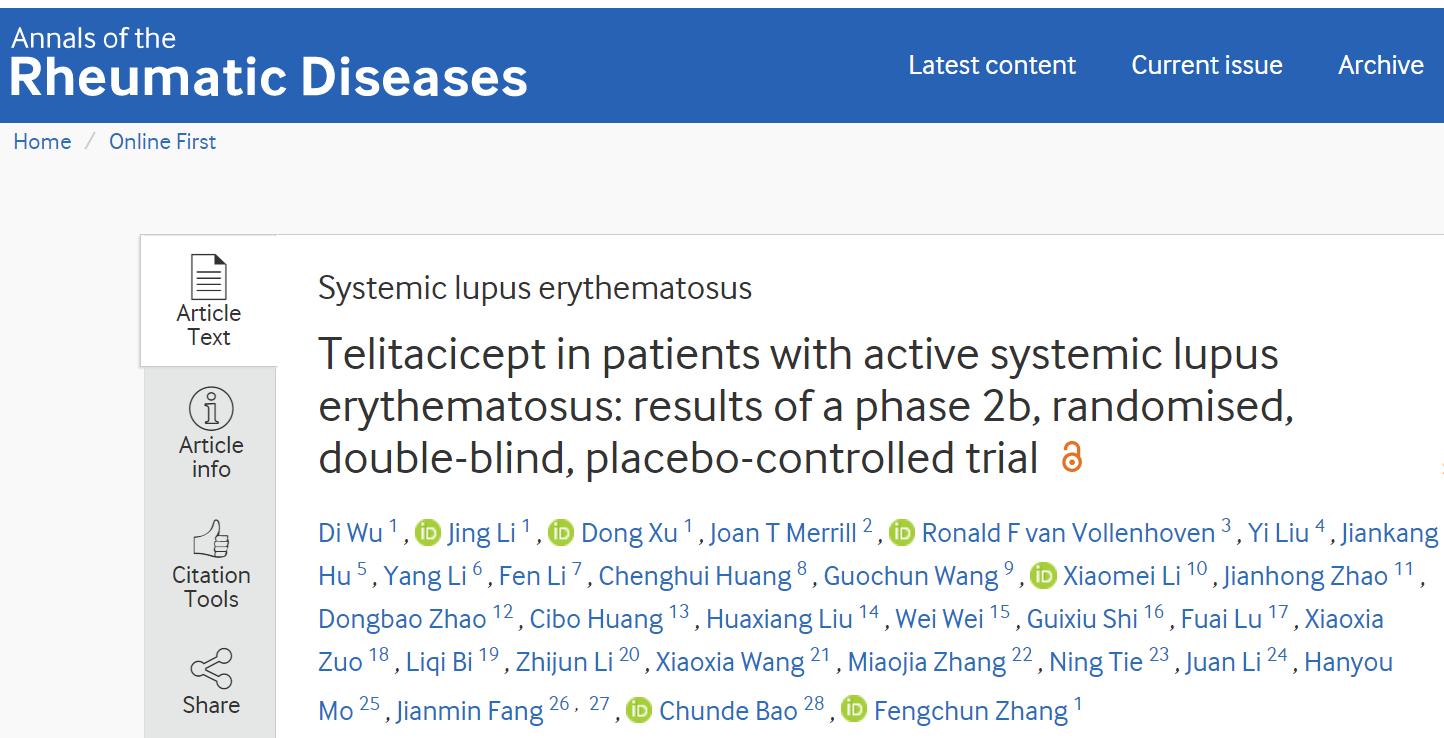Open the Article info icon
The width and height of the screenshot is (1444, 738).
click(211, 408)
